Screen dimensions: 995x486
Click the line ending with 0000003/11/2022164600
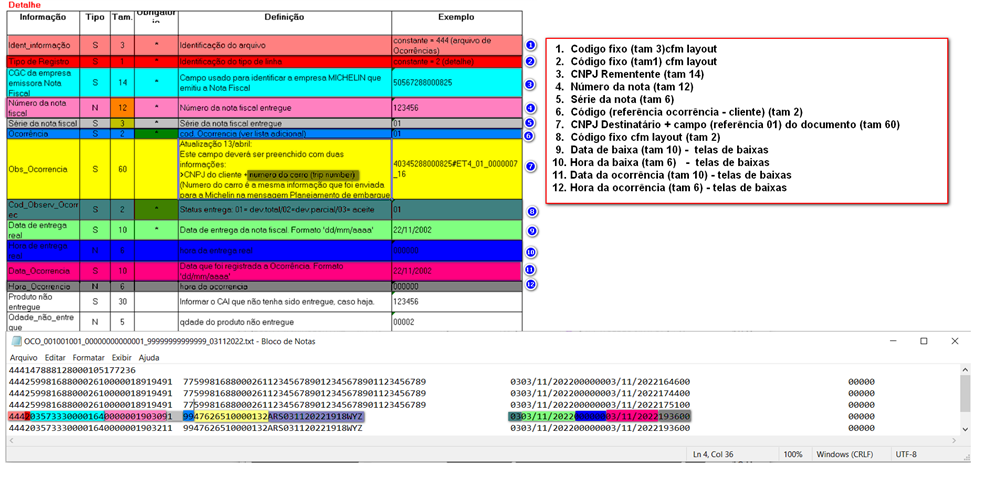coord(442,382)
